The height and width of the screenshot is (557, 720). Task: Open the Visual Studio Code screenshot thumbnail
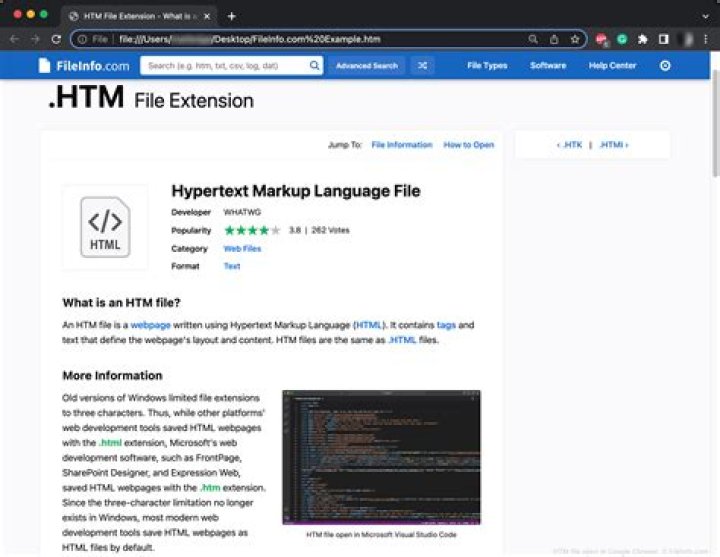pyautogui.click(x=381, y=457)
